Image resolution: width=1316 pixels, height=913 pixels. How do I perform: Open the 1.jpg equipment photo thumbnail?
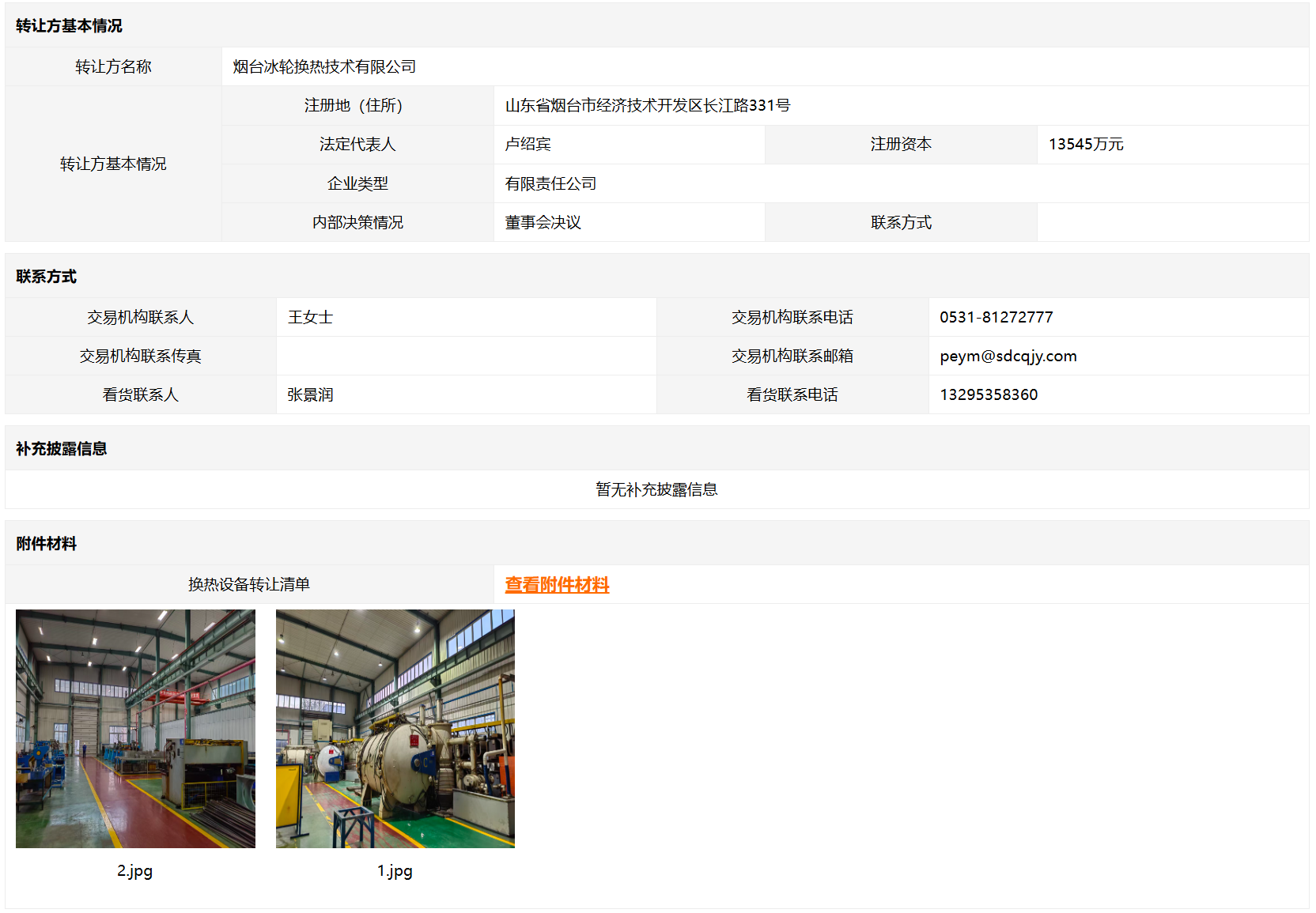[x=395, y=728]
